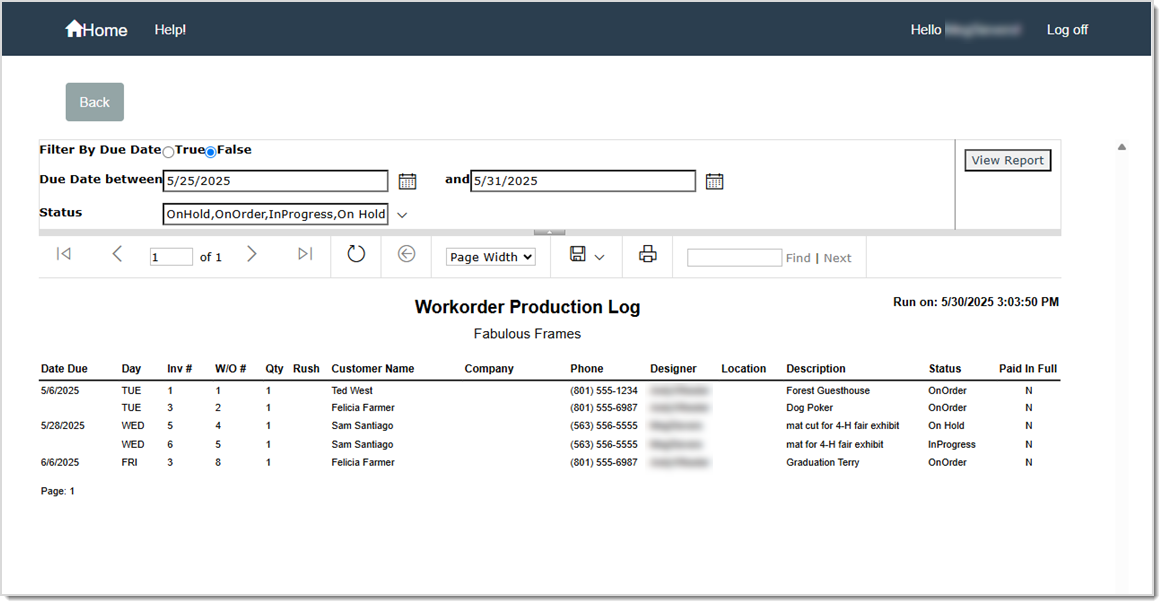The image size is (1164, 606).
Task: Go to the previous report page
Action: [117, 255]
